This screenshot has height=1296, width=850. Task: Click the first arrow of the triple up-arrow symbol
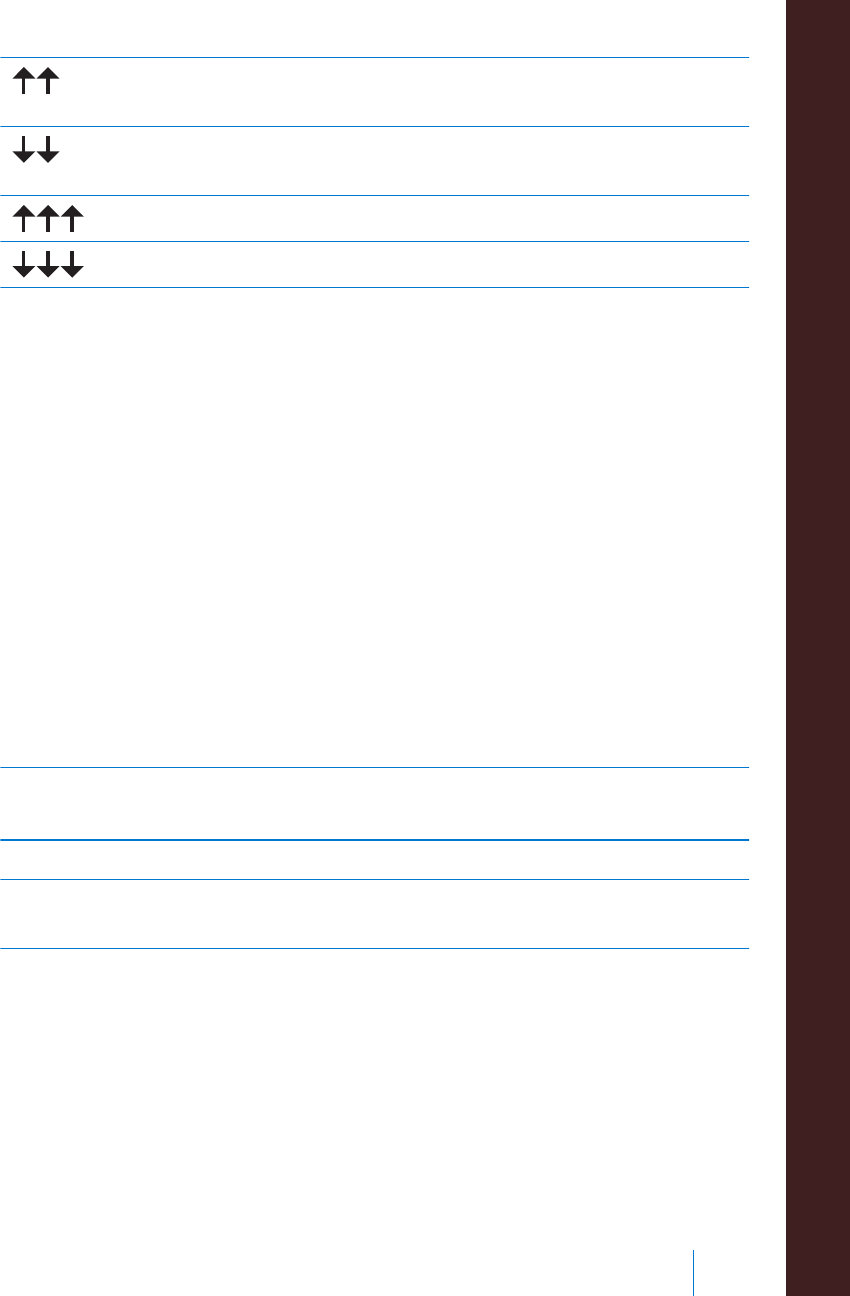(x=24, y=218)
